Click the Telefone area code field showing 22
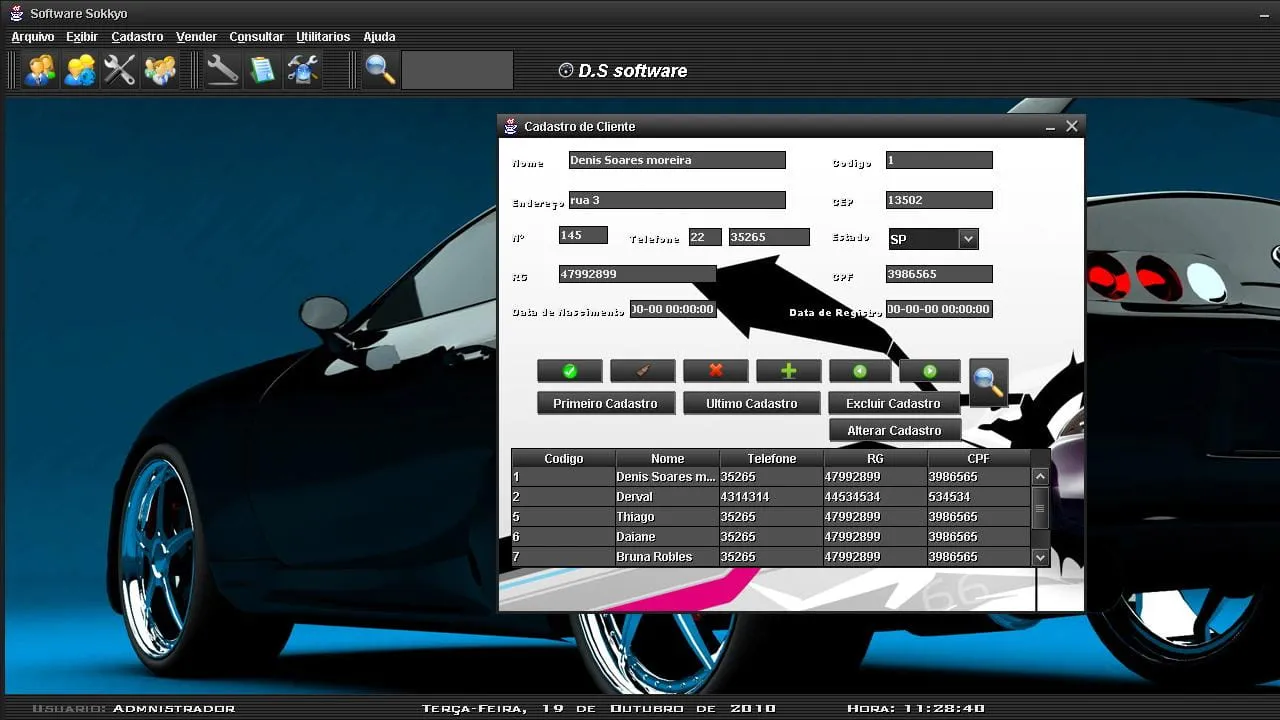The width and height of the screenshot is (1280, 720). click(705, 237)
